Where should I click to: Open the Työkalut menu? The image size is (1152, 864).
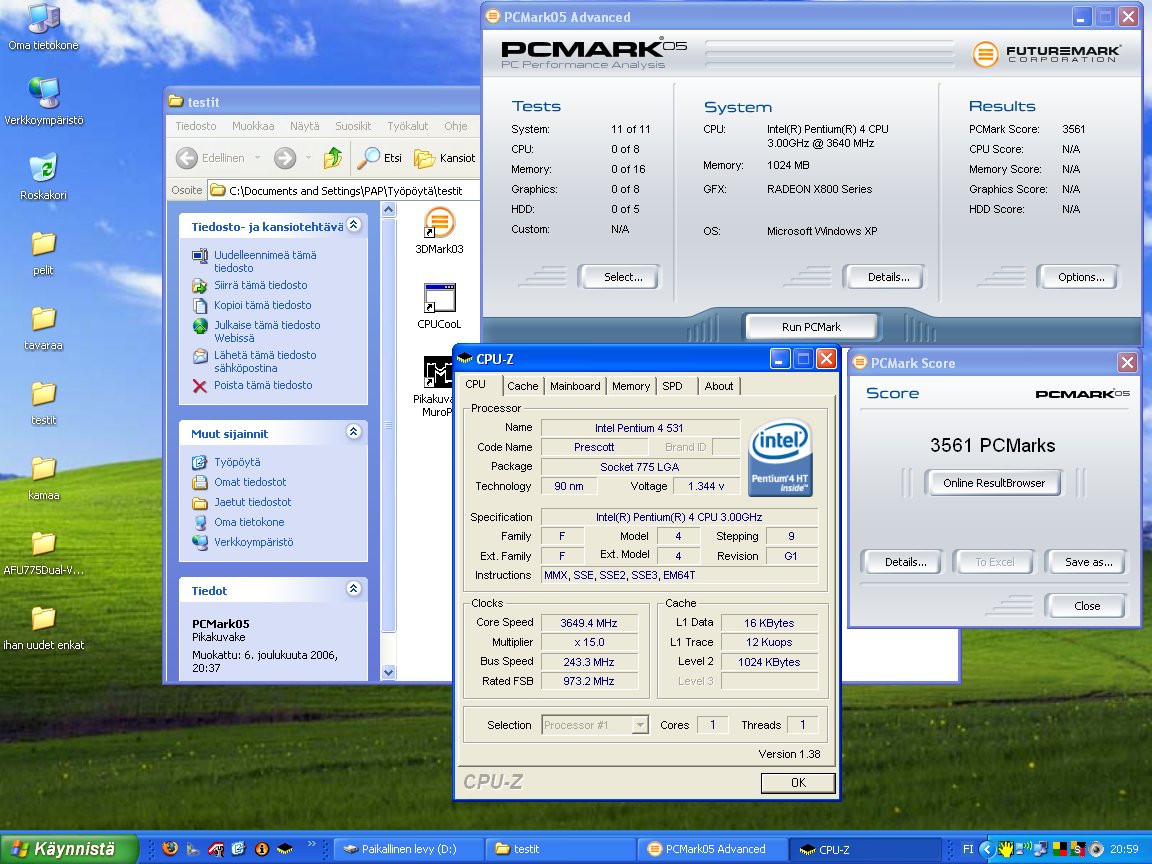pos(407,126)
